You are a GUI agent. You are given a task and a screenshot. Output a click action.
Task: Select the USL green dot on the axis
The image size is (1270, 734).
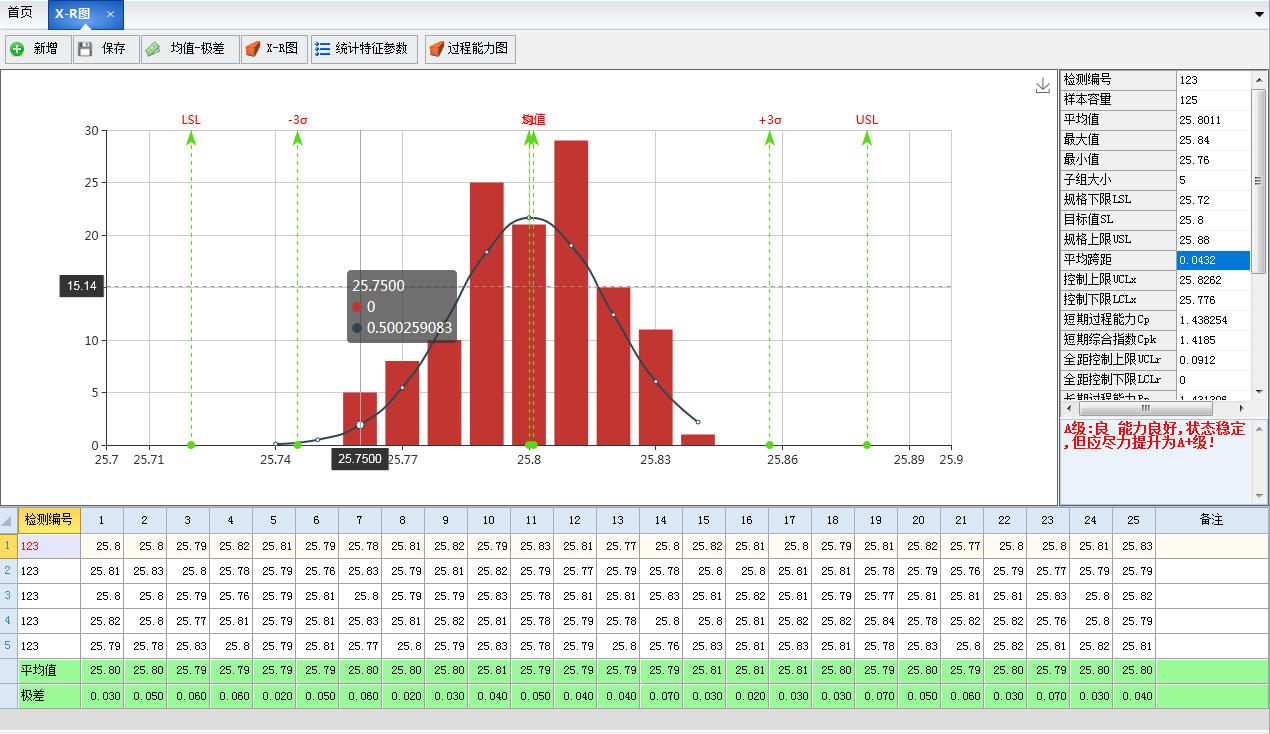coord(867,445)
